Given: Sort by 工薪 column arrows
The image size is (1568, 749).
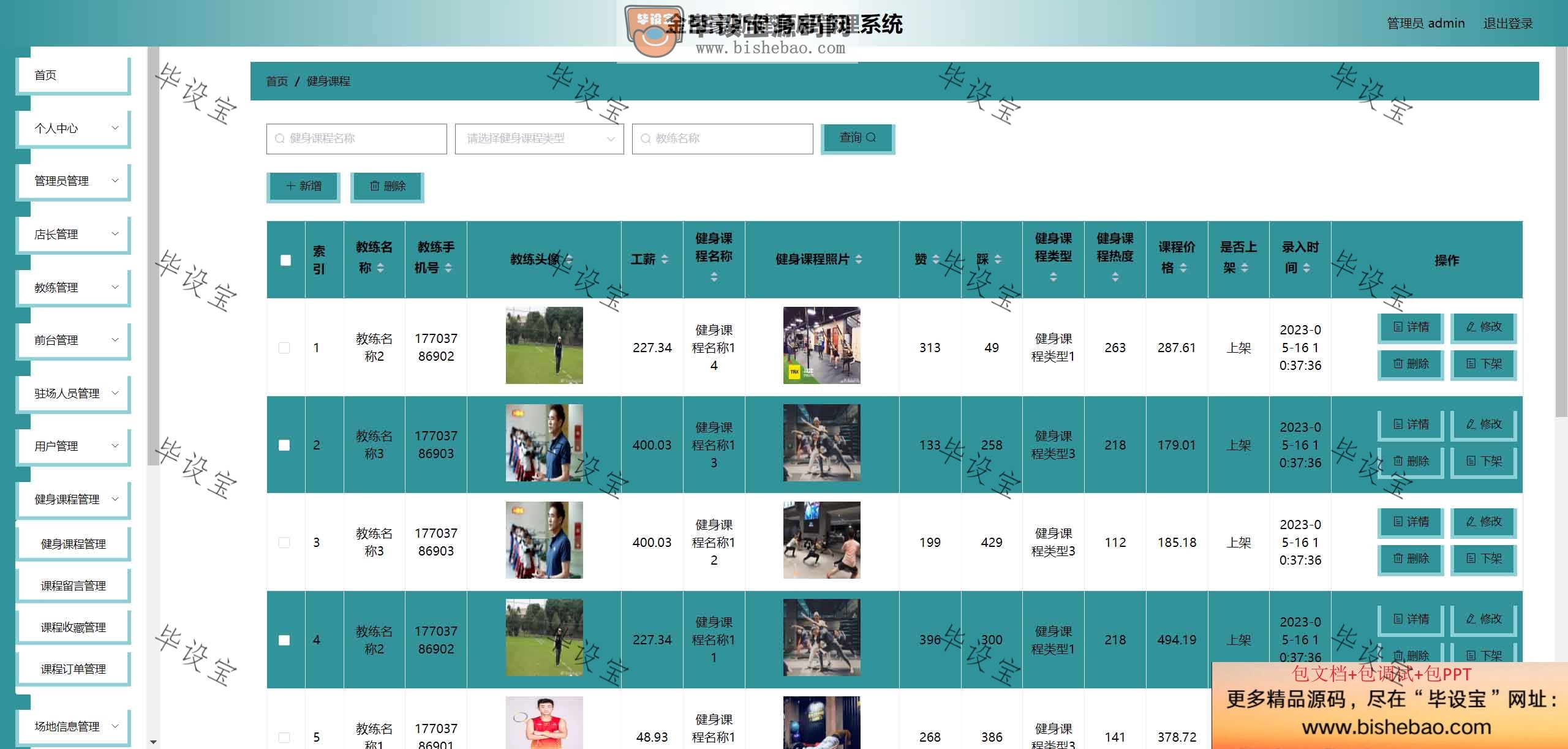Looking at the screenshot, I should (x=665, y=260).
